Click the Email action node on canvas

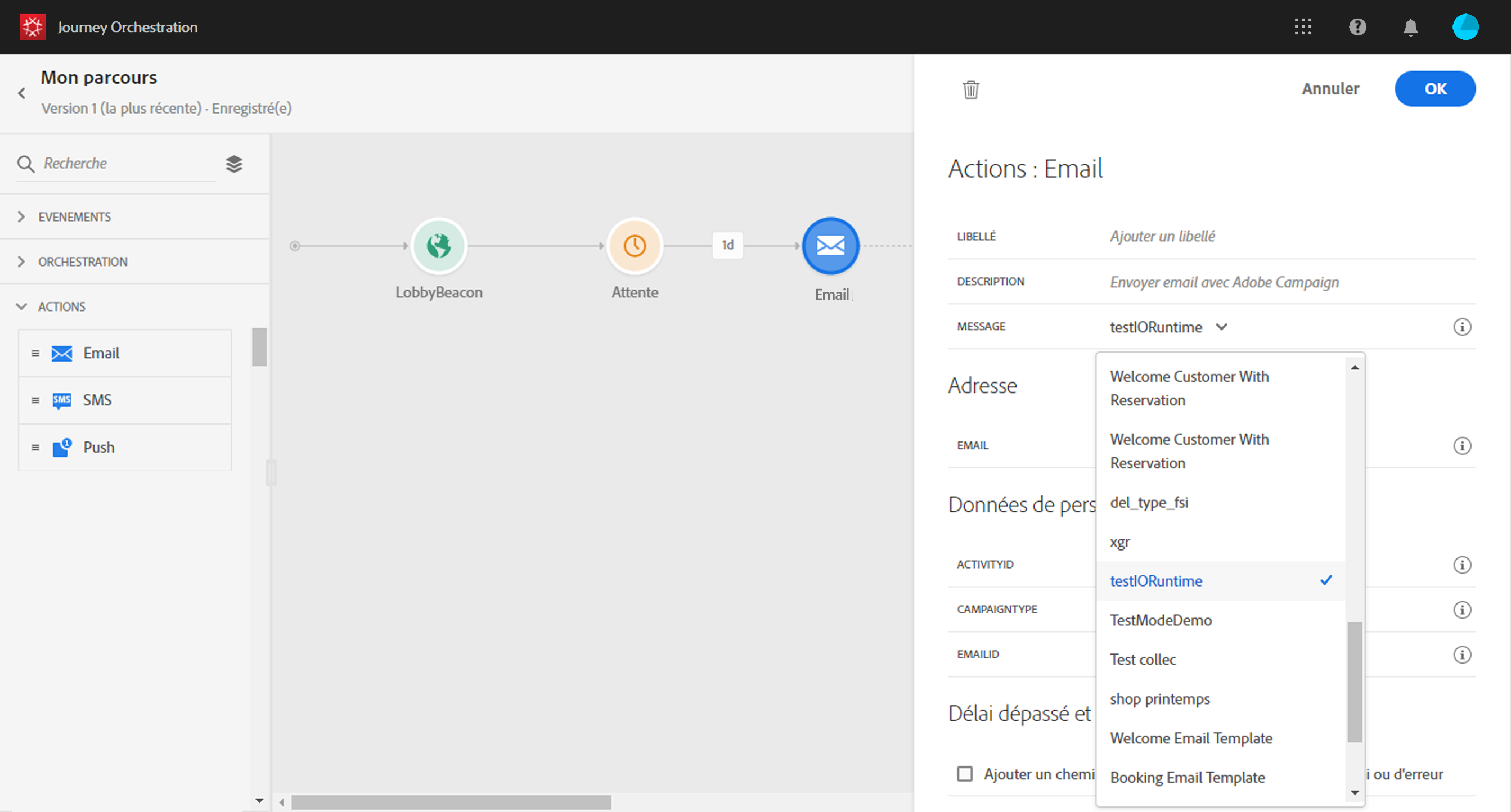point(830,246)
